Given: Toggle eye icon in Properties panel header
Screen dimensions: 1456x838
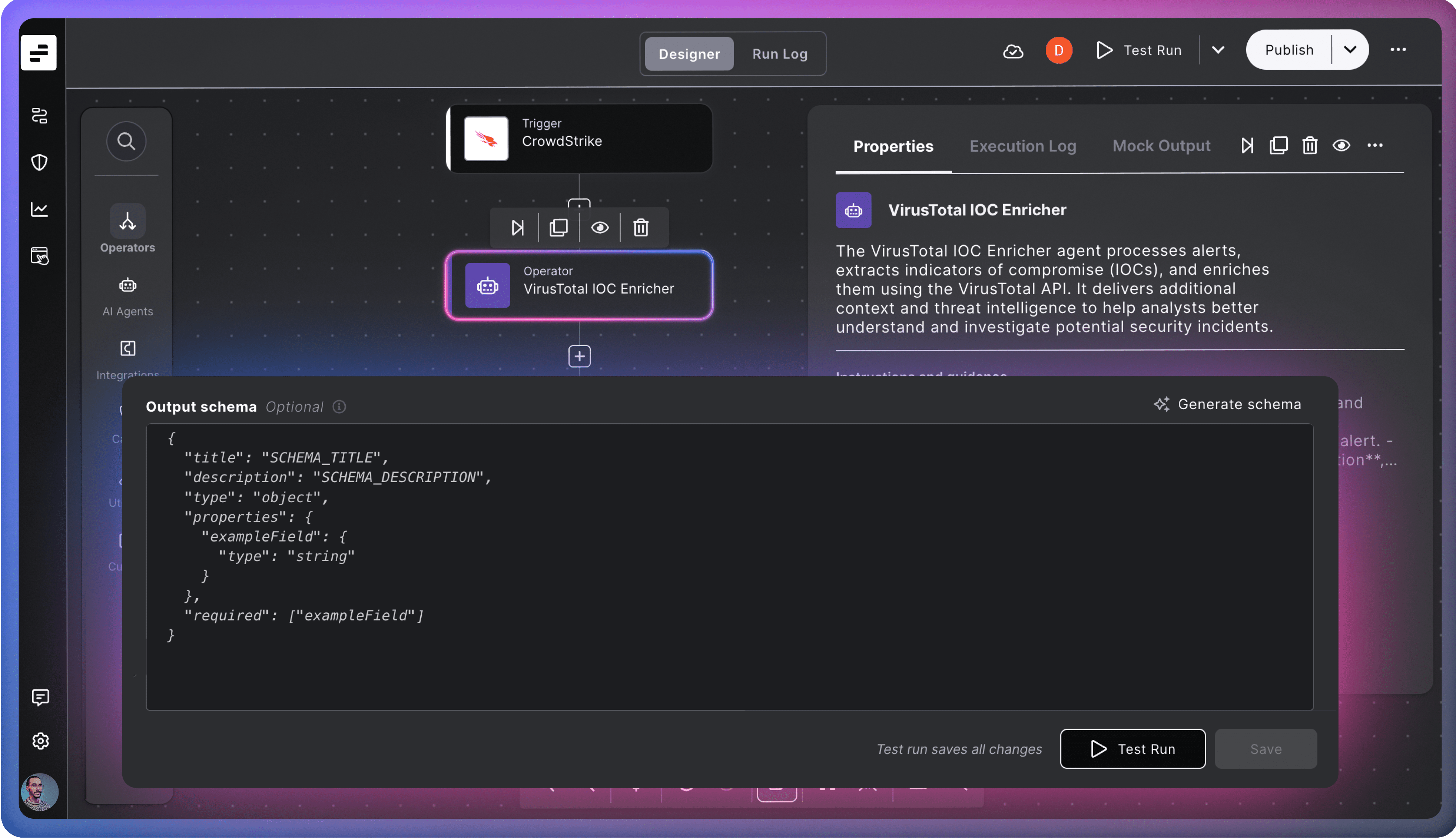Looking at the screenshot, I should pyautogui.click(x=1341, y=146).
